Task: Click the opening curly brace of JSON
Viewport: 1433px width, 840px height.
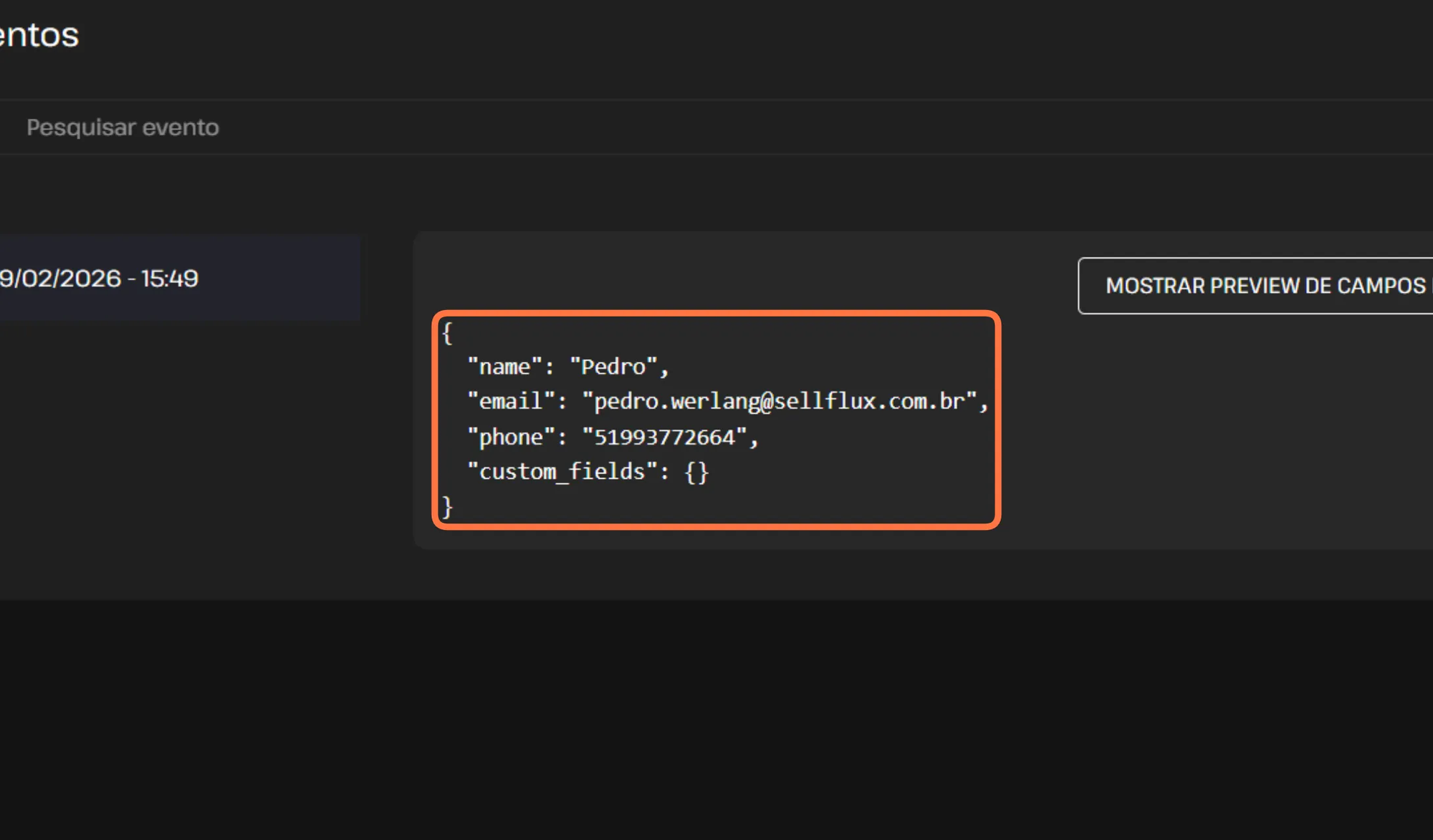Action: pyautogui.click(x=447, y=333)
